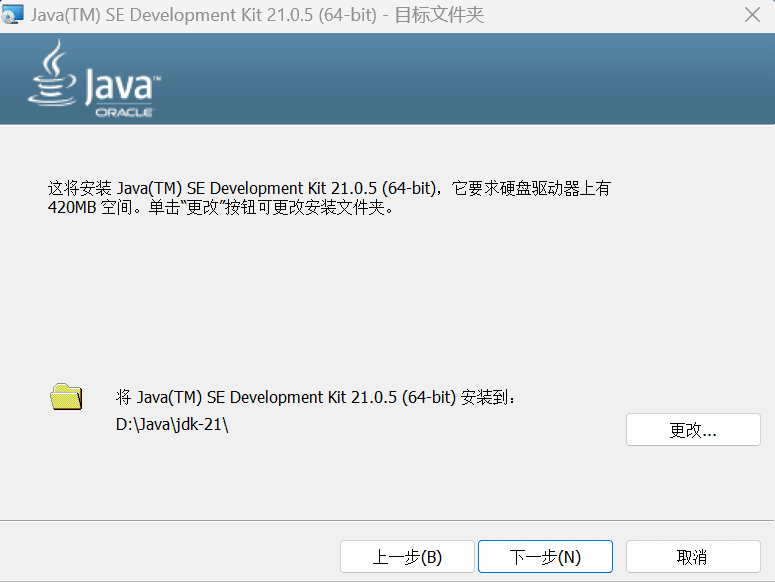Click the description text mentioning 420MB 空间
Image resolution: width=775 pixels, height=582 pixels.
tap(329, 198)
